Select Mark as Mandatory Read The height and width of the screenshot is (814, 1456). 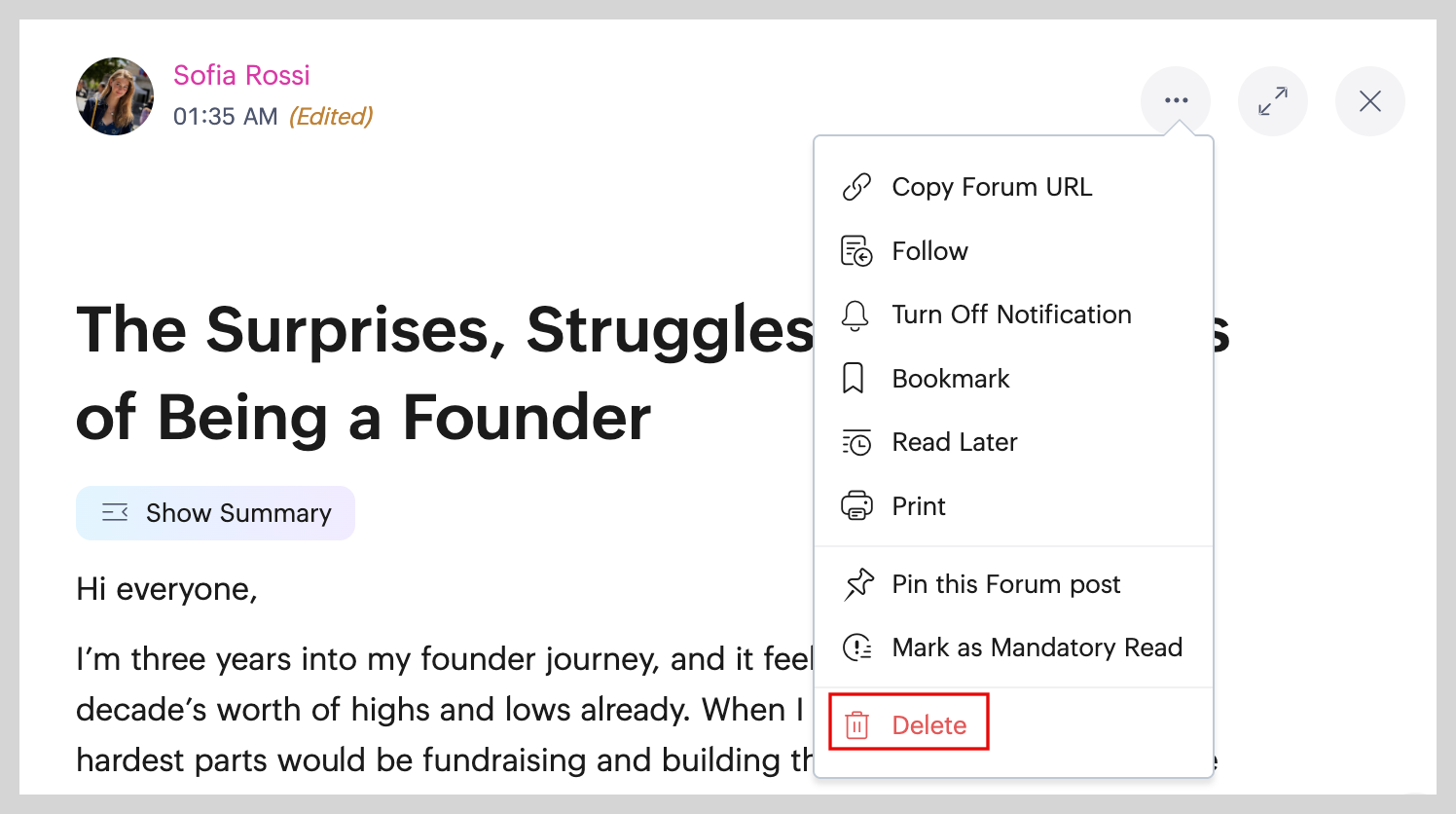pos(1037,647)
